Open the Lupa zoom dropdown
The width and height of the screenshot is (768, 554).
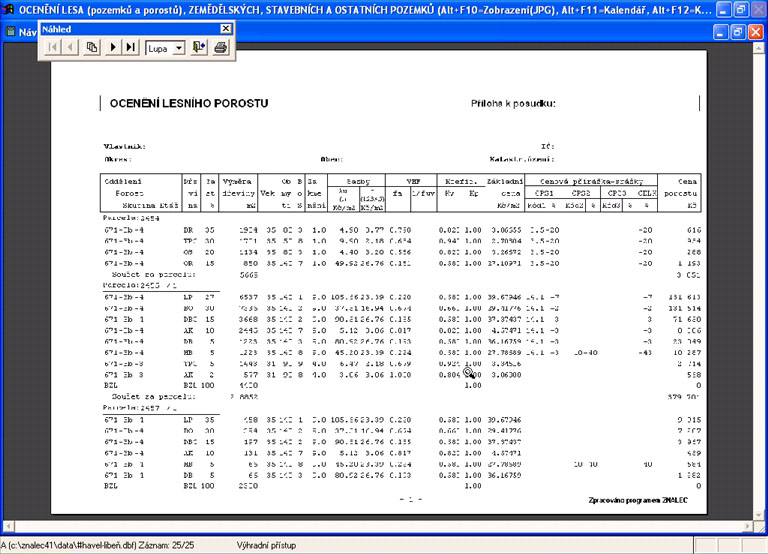coord(179,48)
